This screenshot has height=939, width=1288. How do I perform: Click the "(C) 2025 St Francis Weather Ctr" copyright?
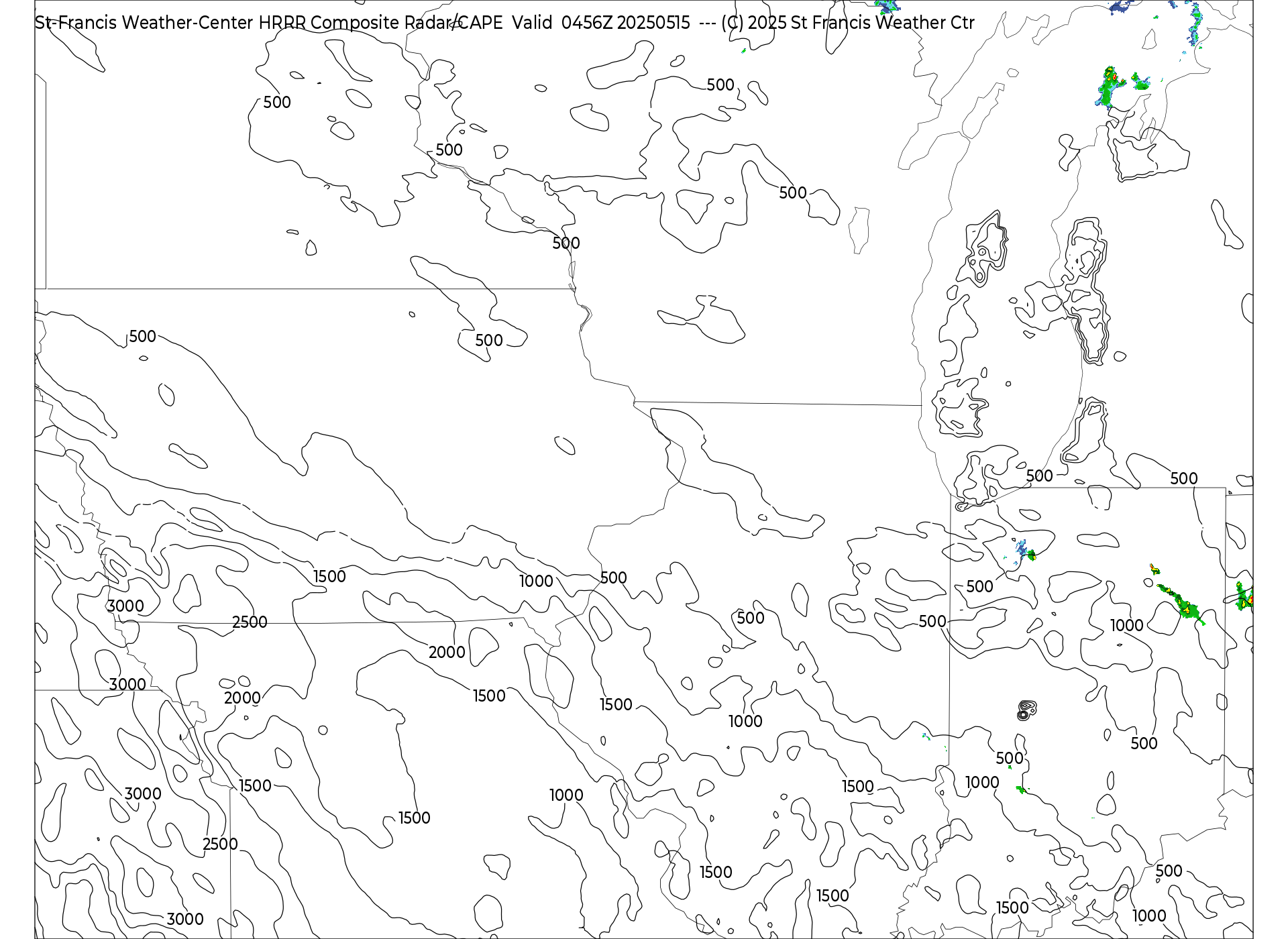[848, 23]
